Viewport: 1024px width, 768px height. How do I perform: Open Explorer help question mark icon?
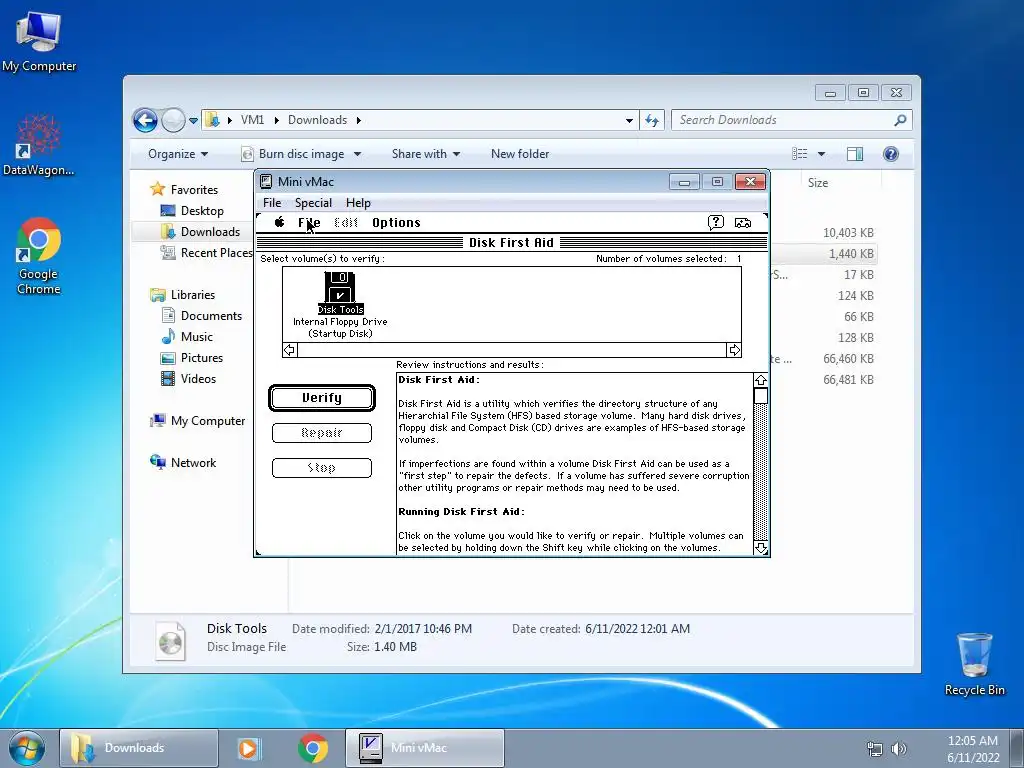click(891, 154)
